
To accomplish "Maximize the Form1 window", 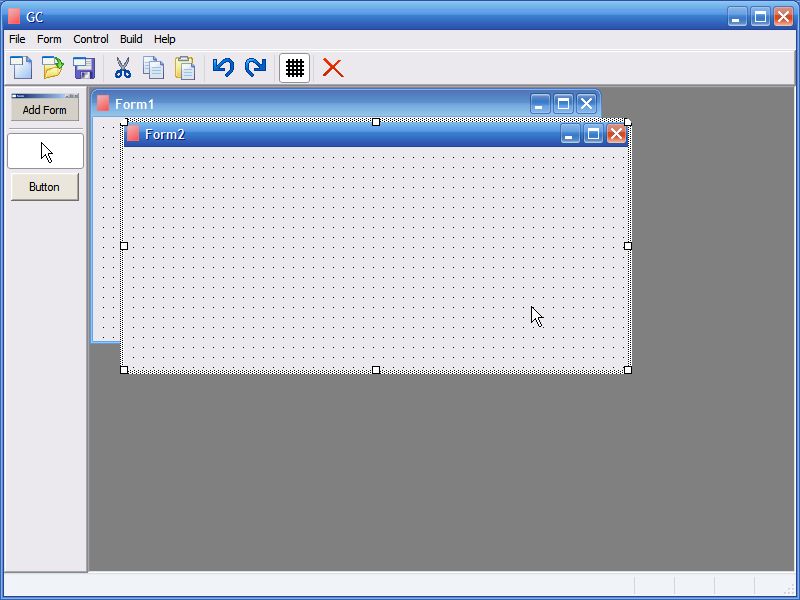I will point(563,104).
